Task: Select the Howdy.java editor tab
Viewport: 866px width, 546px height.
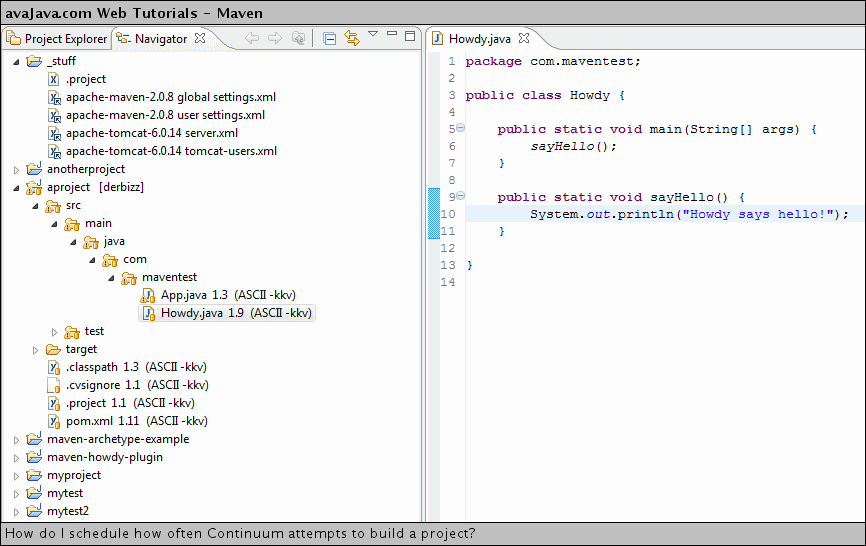Action: [x=479, y=39]
